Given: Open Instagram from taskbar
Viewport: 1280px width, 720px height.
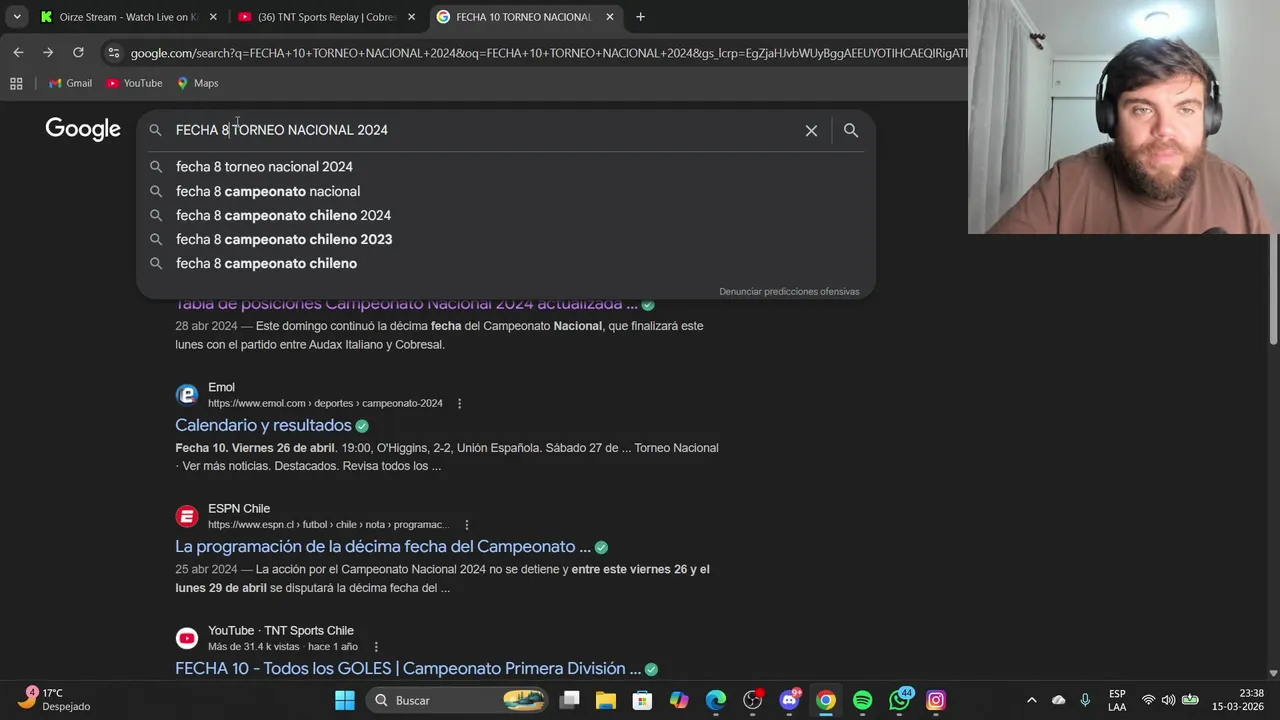Looking at the screenshot, I should (936, 700).
